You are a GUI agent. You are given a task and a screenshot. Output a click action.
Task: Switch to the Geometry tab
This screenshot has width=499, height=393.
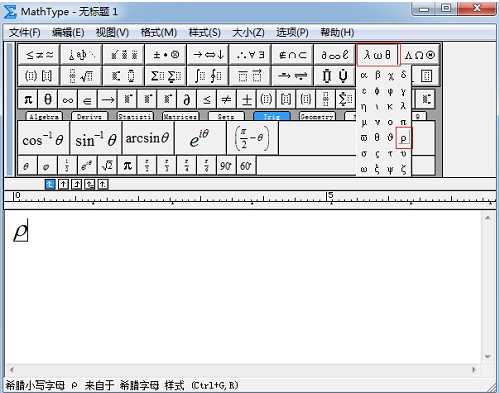coord(317,116)
